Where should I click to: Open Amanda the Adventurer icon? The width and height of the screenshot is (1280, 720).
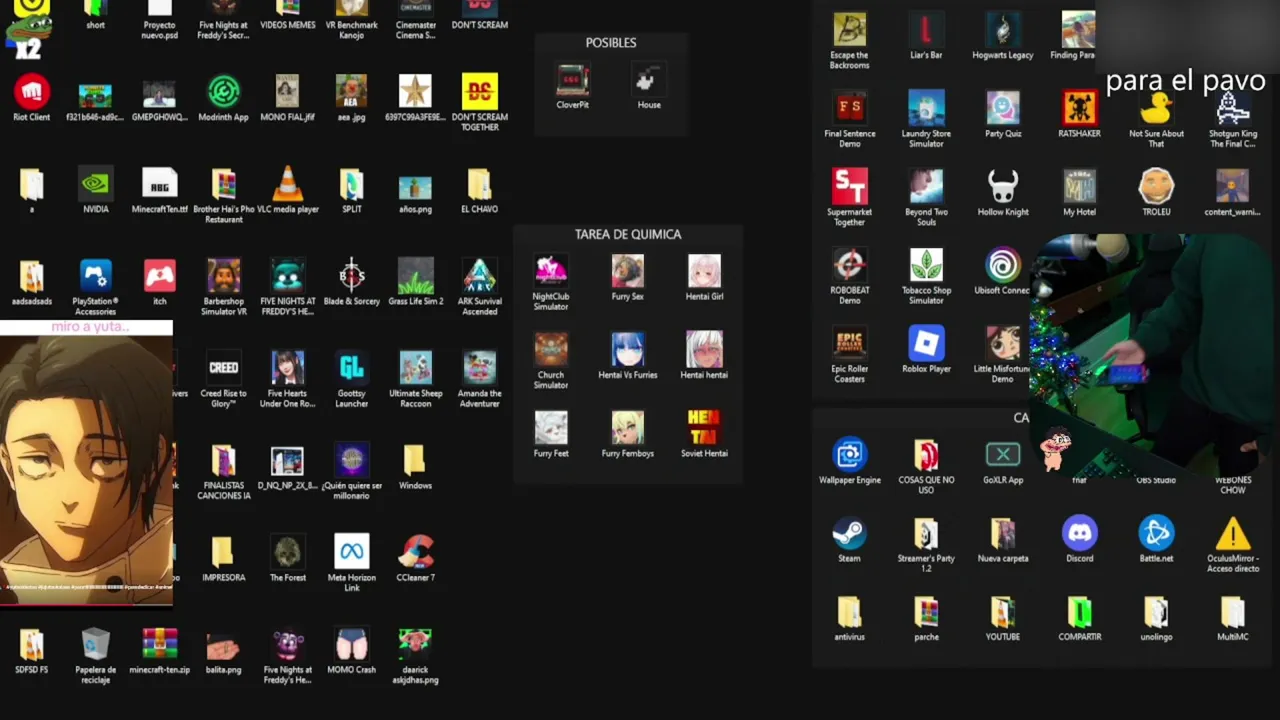[479, 368]
